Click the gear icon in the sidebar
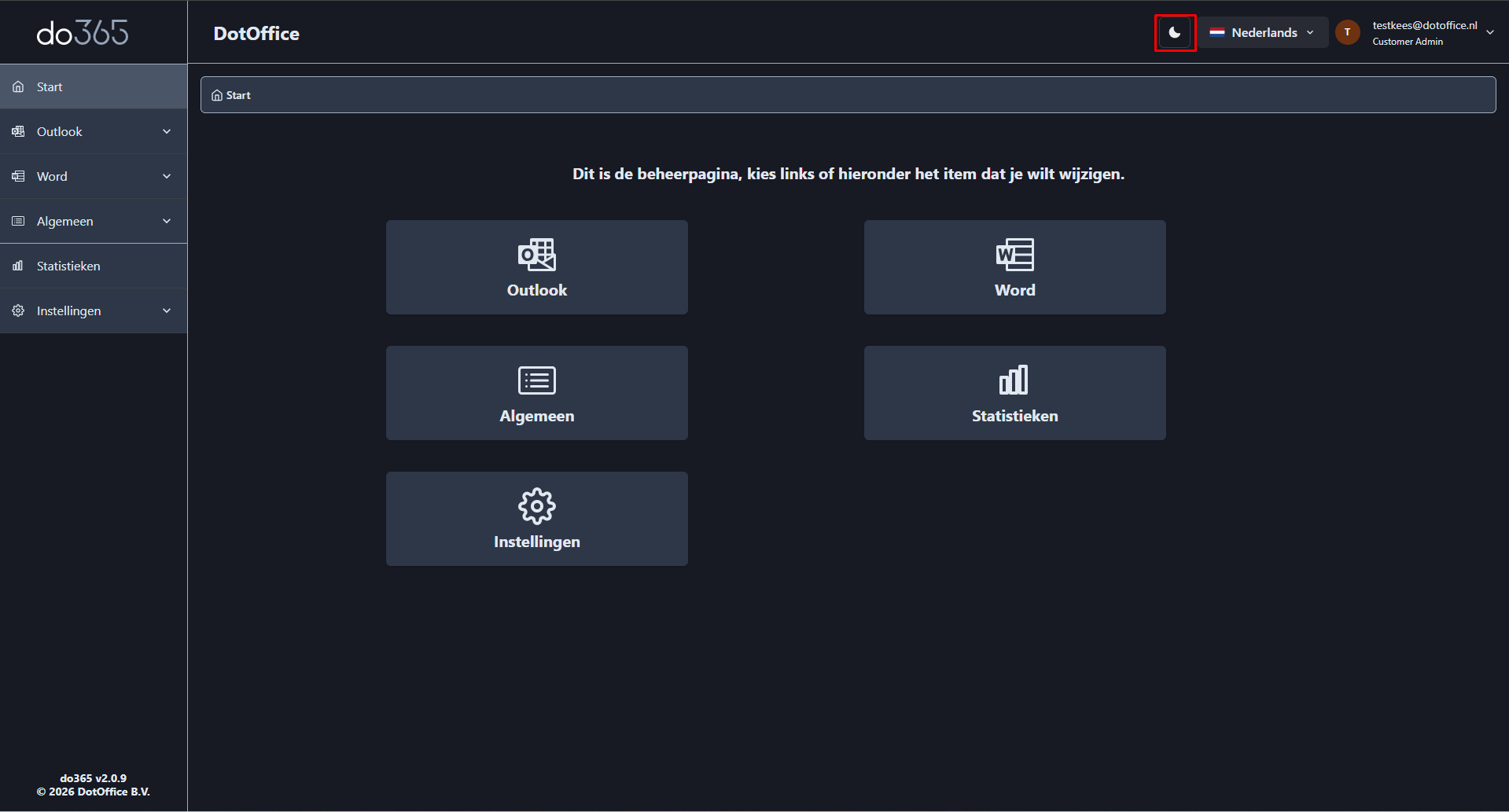This screenshot has width=1509, height=812. [x=18, y=311]
